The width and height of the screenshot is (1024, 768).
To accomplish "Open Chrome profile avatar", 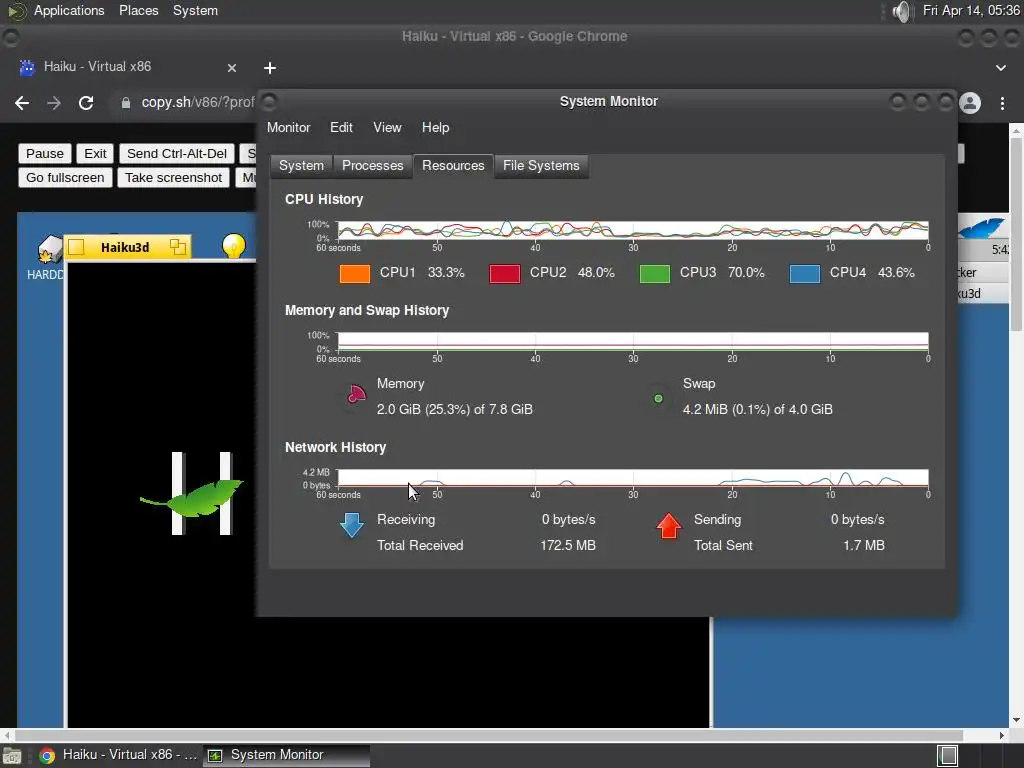I will pyautogui.click(x=970, y=103).
